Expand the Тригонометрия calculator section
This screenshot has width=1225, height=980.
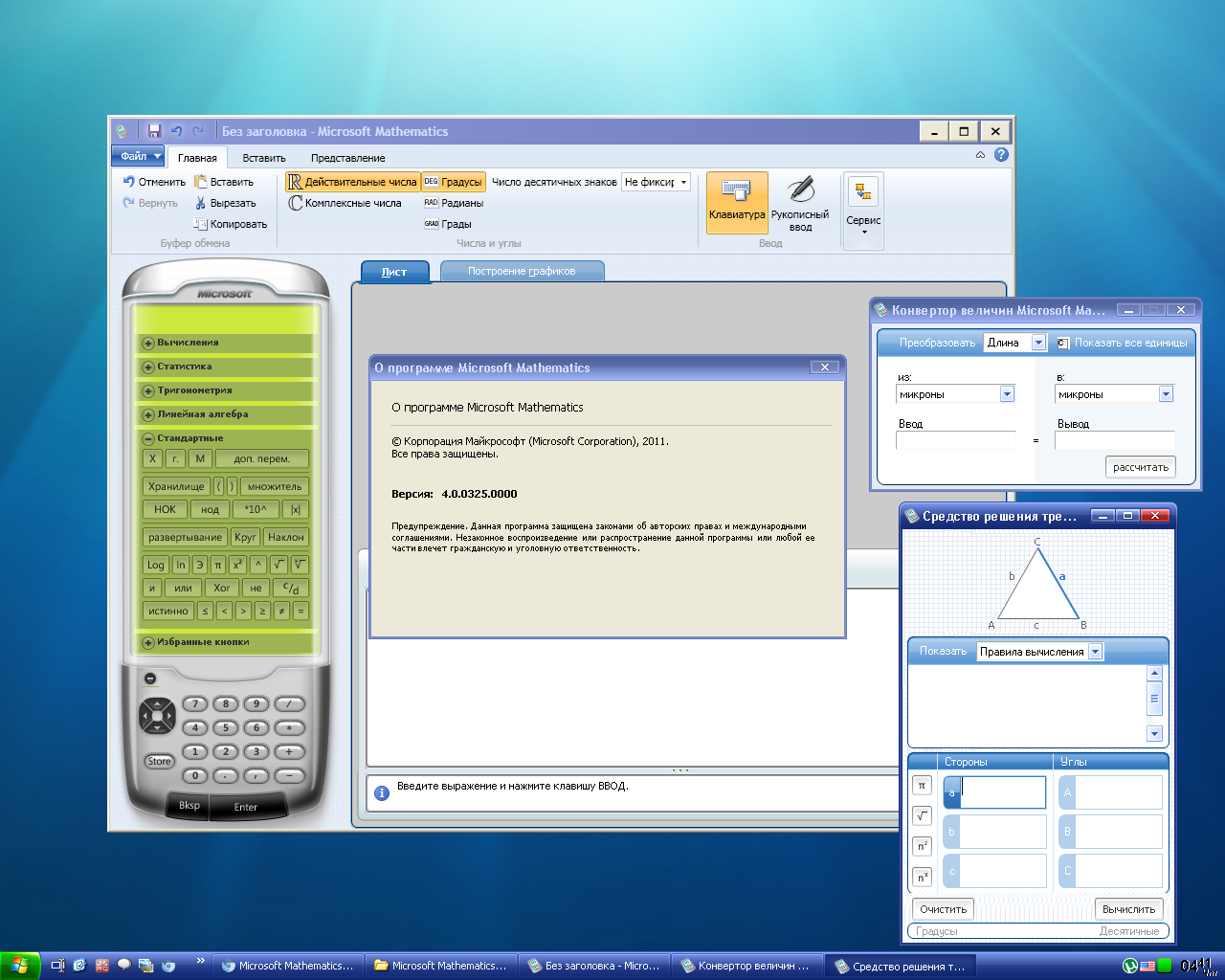(x=148, y=390)
